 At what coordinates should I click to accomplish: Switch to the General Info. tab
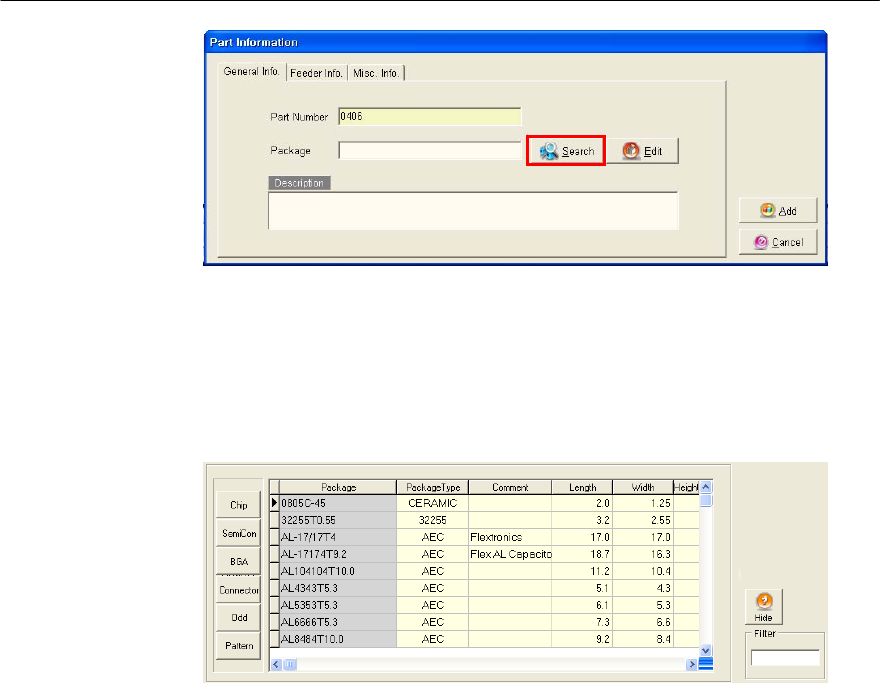pos(251,71)
